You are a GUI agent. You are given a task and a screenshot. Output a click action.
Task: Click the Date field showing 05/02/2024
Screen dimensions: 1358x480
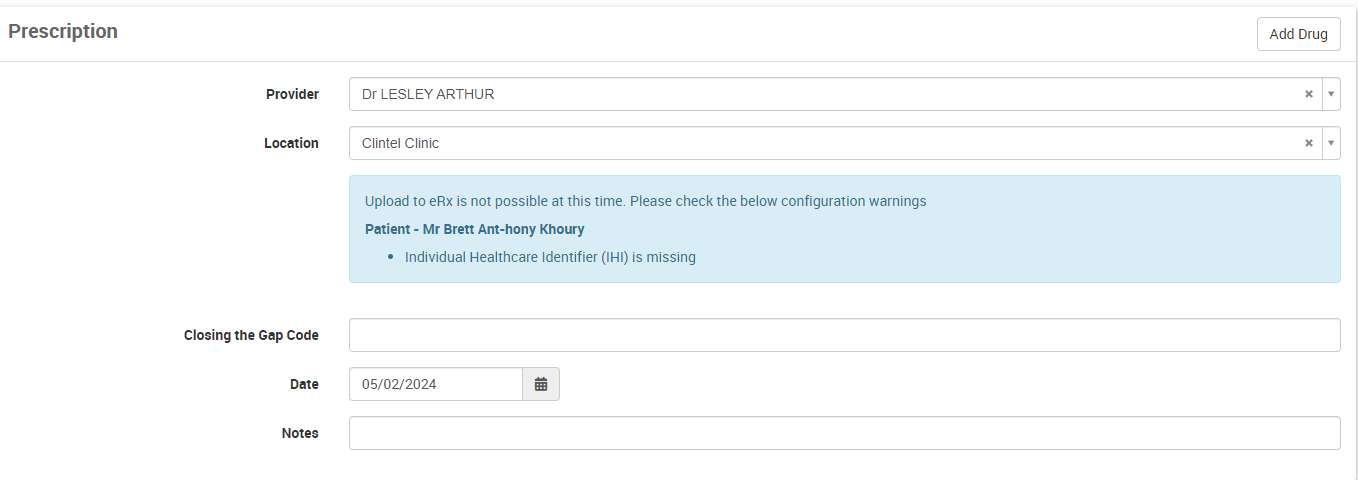click(x=435, y=384)
